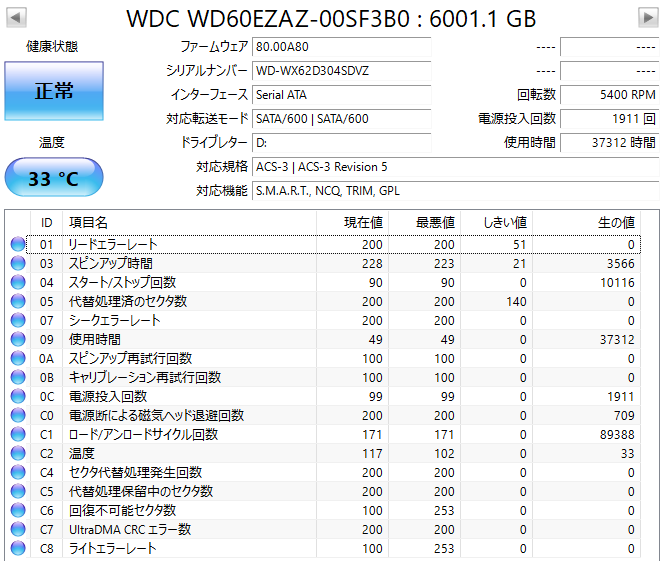663x561 pixels.
Task: Click the power-on count 1911 回 field
Action: [x=609, y=119]
